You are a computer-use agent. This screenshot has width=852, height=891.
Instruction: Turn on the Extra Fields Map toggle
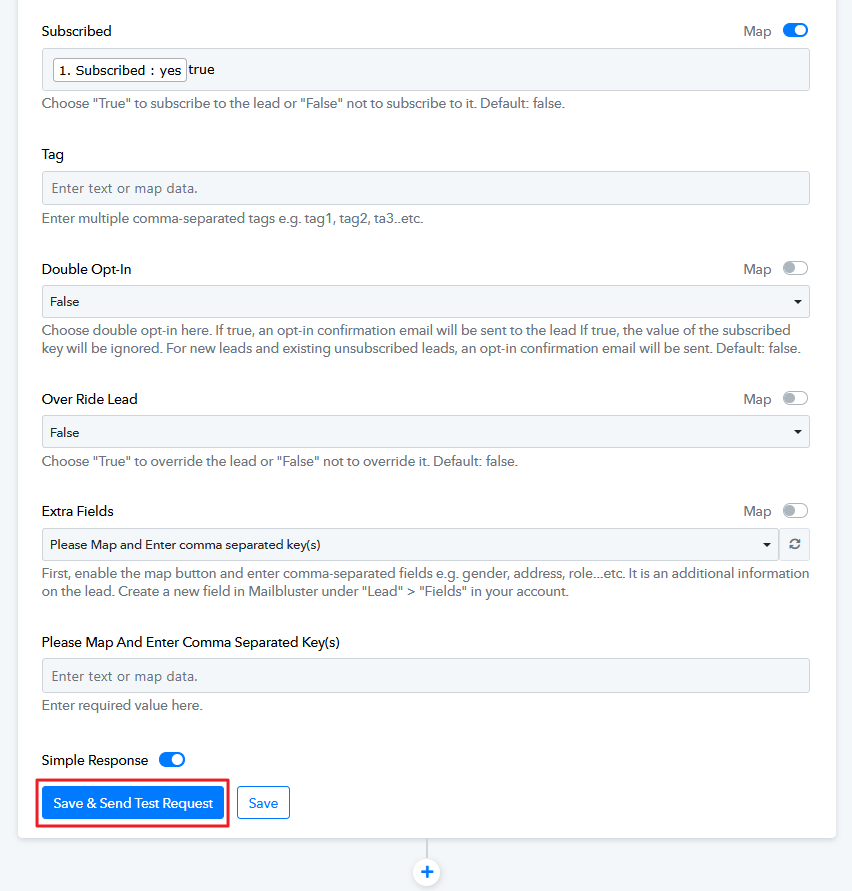[x=795, y=510]
